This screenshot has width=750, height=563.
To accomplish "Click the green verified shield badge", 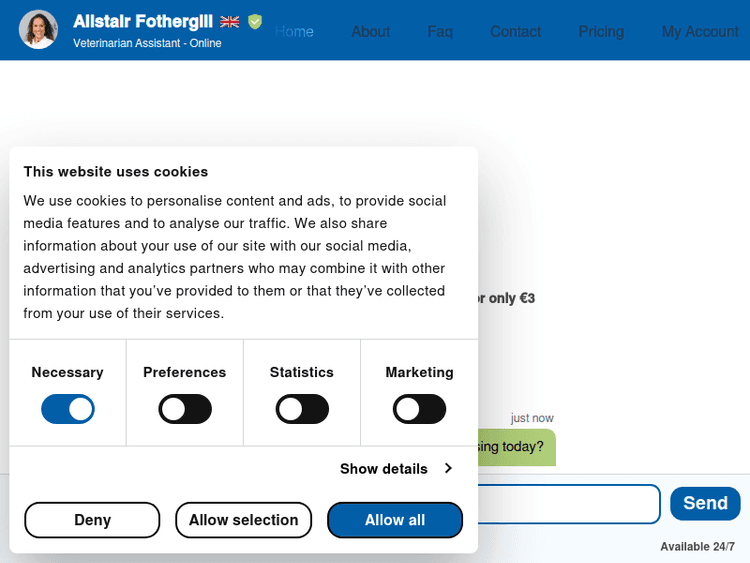I will [x=255, y=21].
